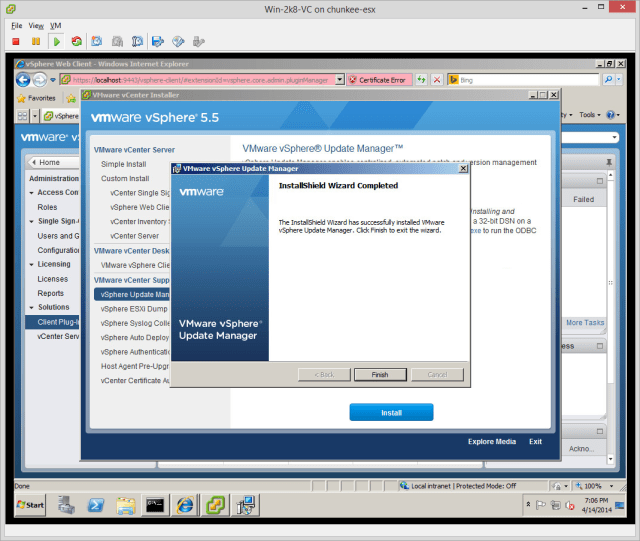
Task: Select vSphere Syslog Collector entry
Action: click(135, 323)
